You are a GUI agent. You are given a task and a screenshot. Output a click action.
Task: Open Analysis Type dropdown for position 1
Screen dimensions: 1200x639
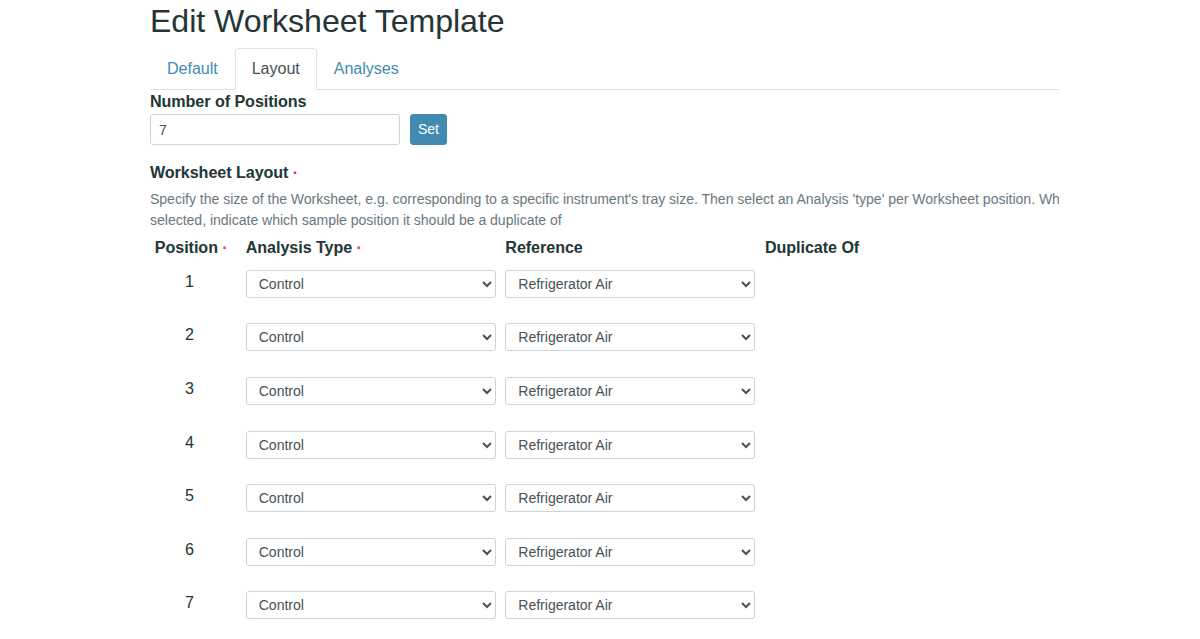(370, 284)
